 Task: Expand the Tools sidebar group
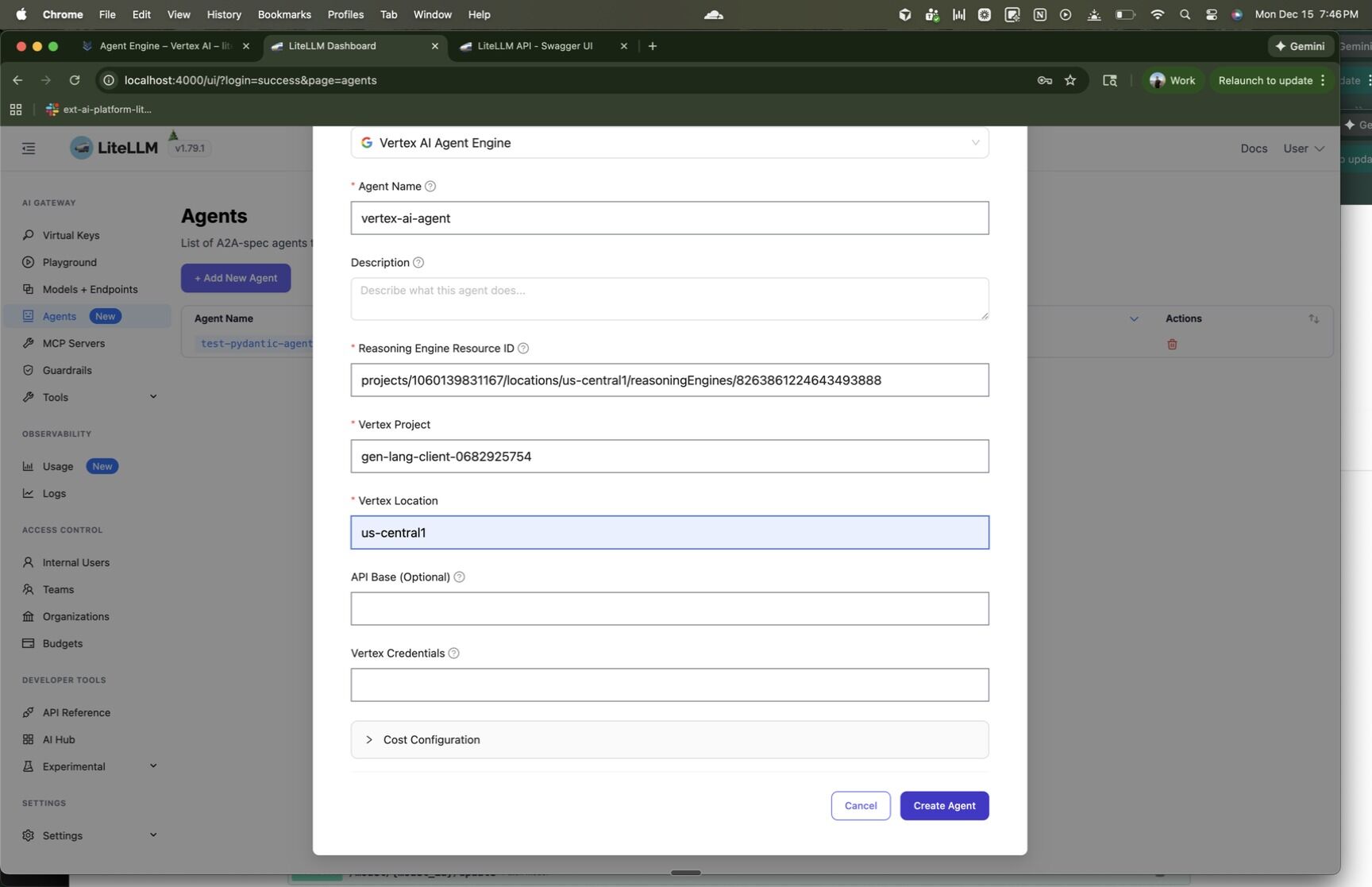153,397
